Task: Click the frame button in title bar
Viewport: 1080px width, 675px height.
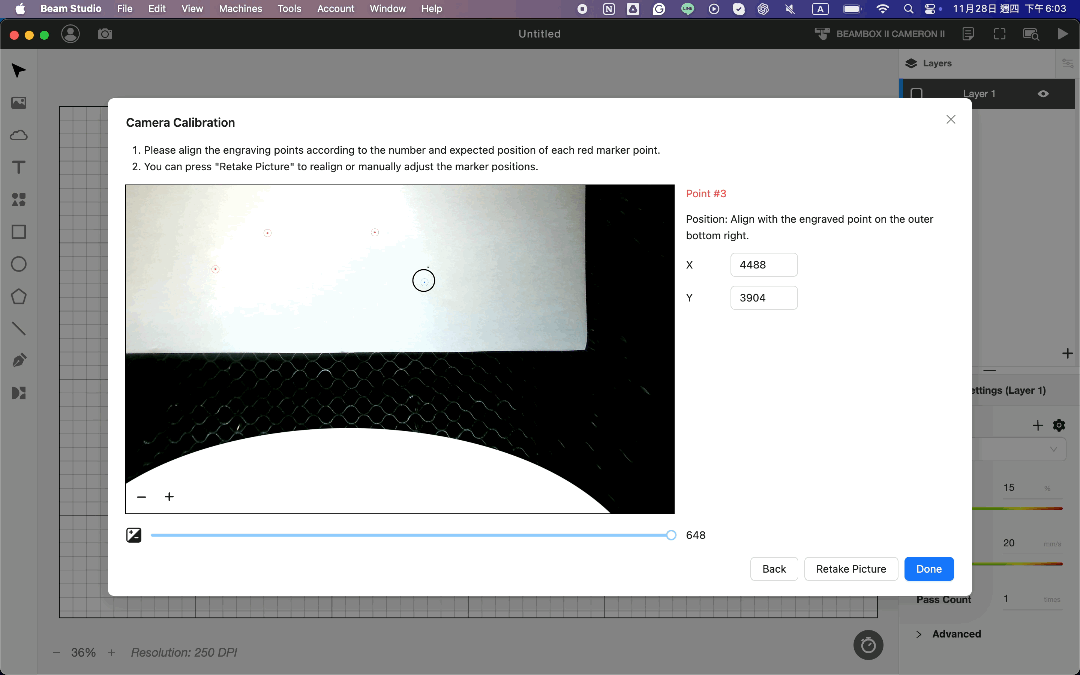Action: click(x=999, y=34)
